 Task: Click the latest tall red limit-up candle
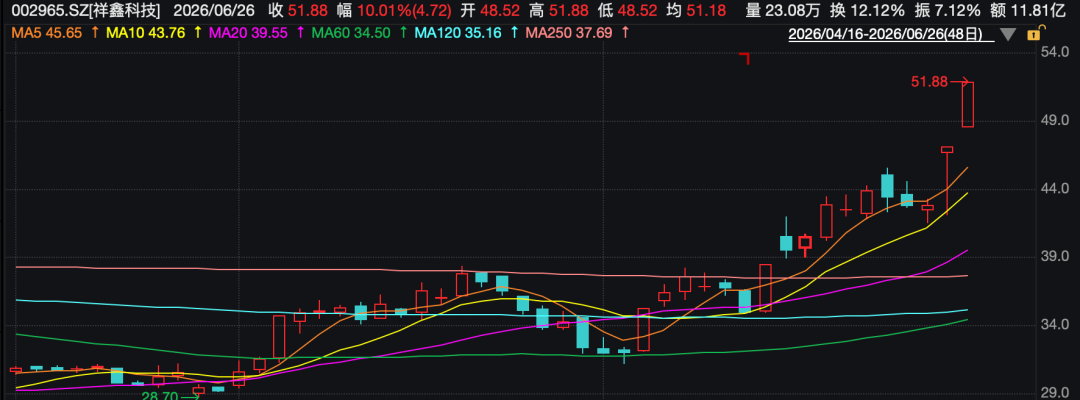968,105
